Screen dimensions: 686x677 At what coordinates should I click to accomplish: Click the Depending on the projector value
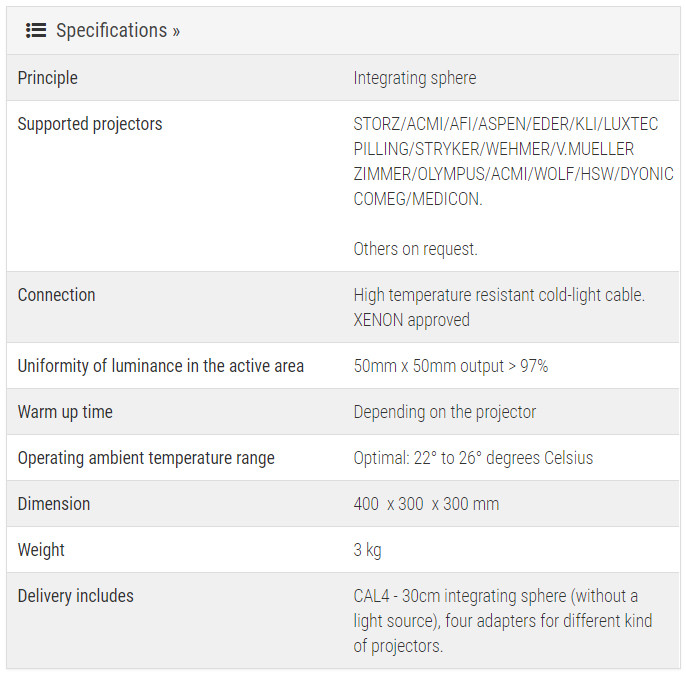444,412
